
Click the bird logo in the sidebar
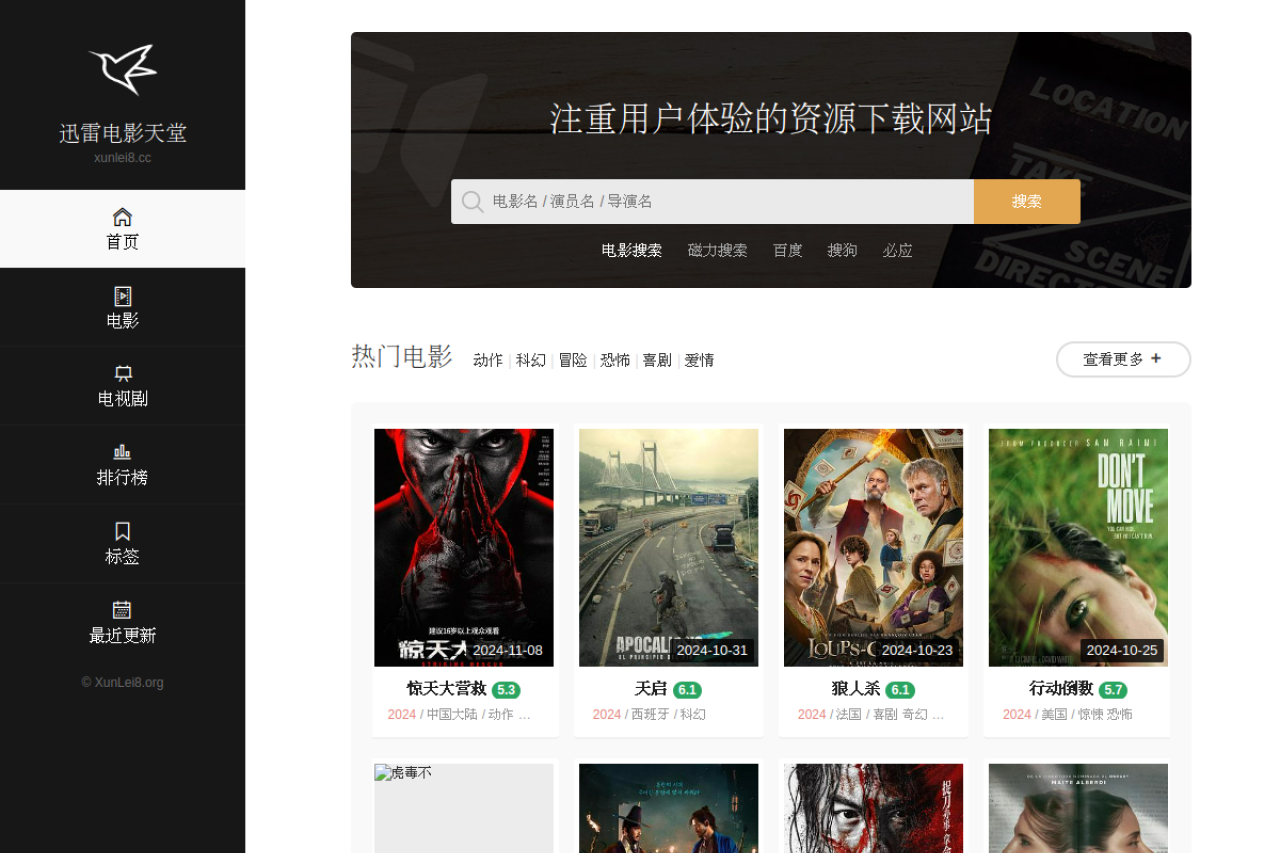coord(122,69)
